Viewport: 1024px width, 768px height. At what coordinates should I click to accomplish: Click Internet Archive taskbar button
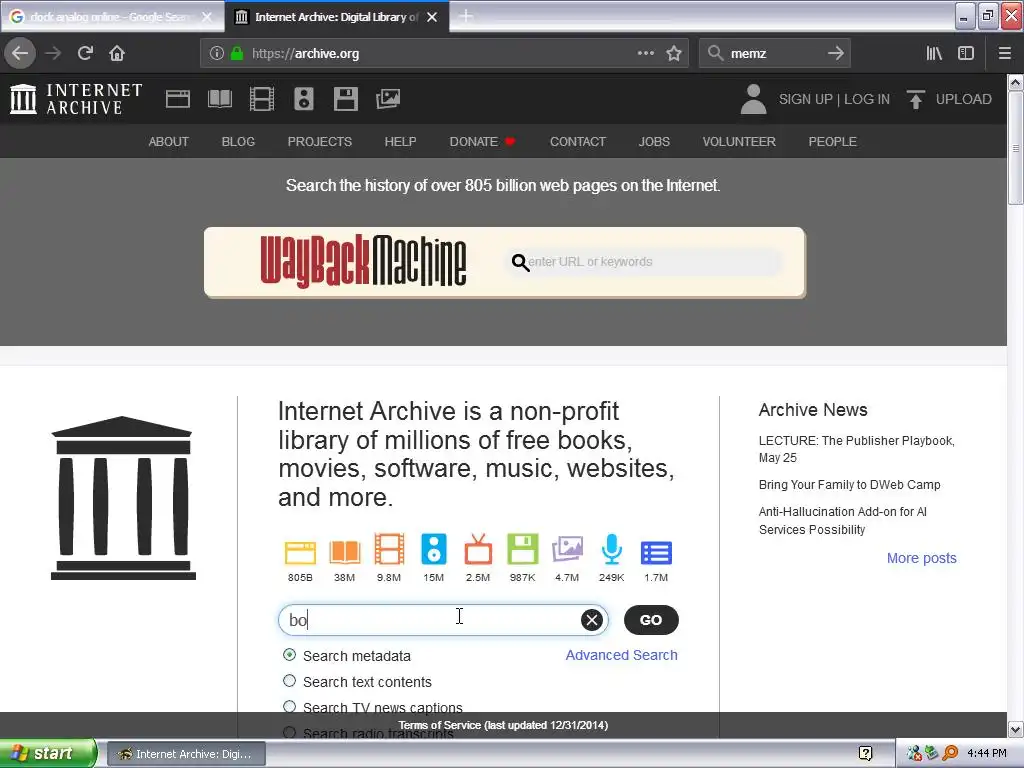[186, 754]
